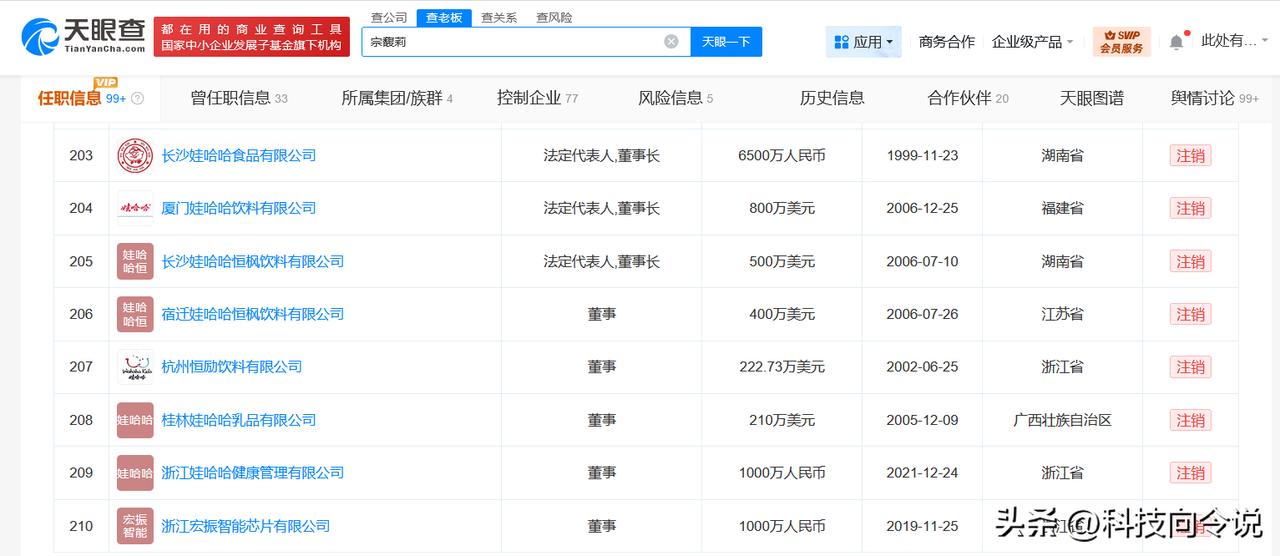
Task: Open 长沙娃哈哈食品有限公司 company logo
Action: tap(135, 155)
